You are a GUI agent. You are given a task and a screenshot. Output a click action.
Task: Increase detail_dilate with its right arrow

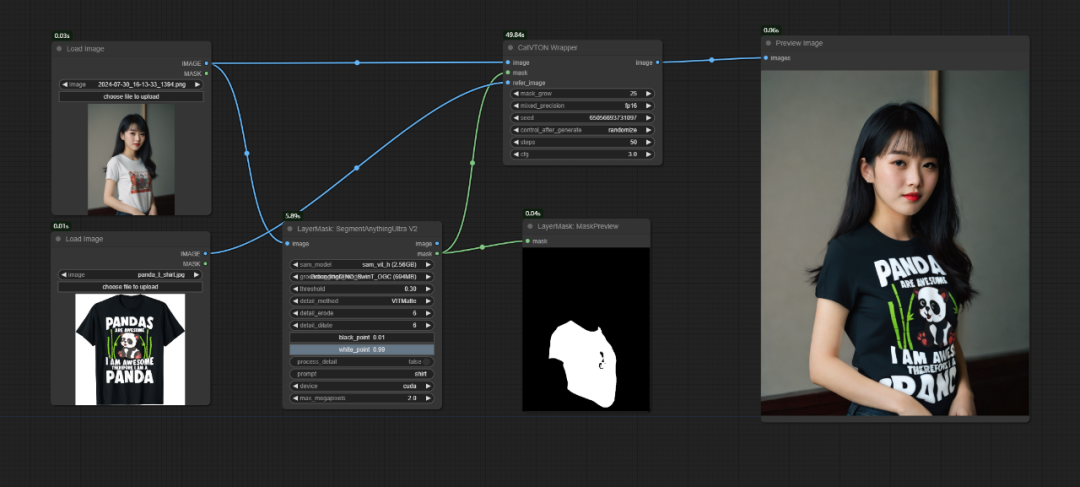coord(428,325)
